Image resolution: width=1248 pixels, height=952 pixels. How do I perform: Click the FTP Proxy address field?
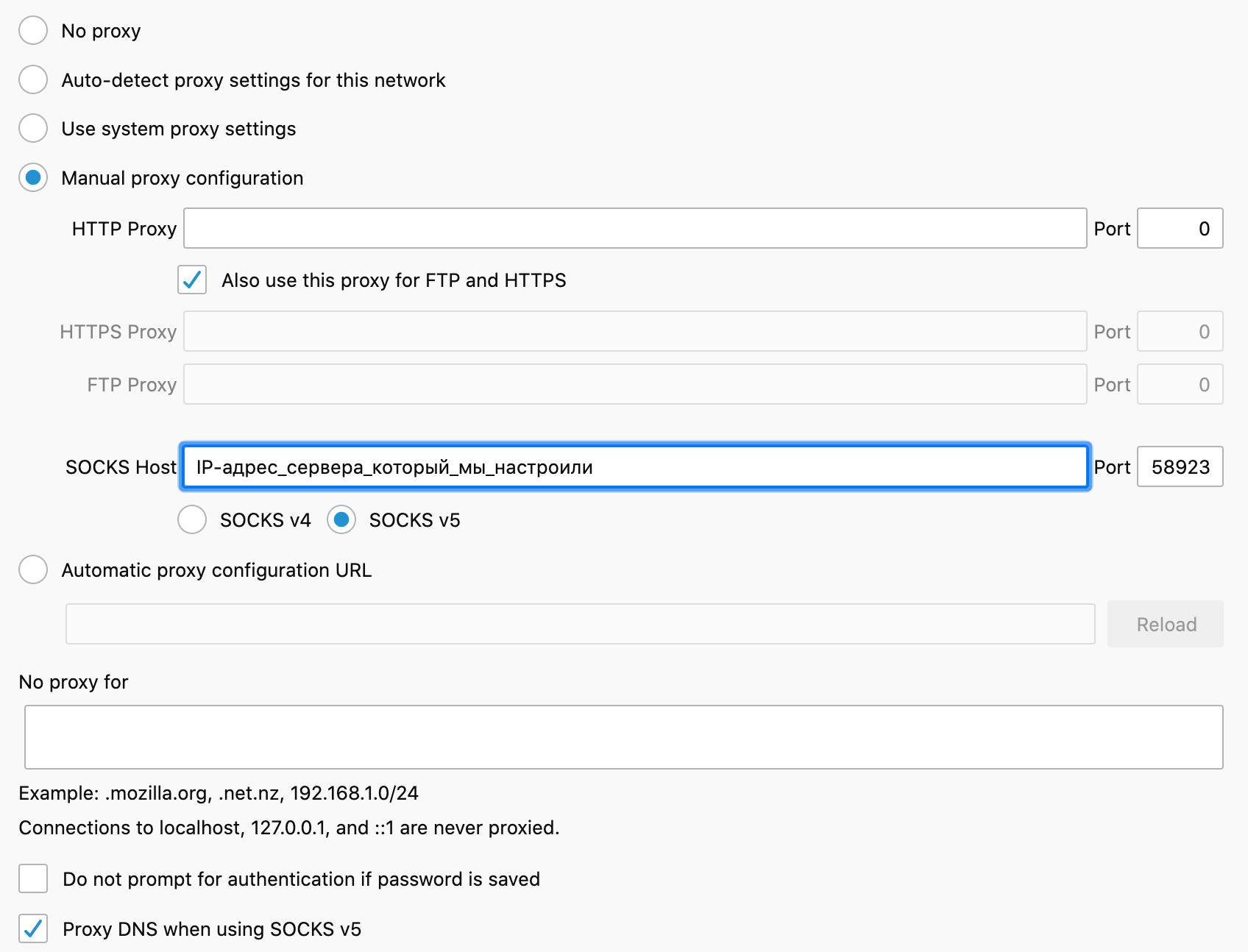(634, 384)
